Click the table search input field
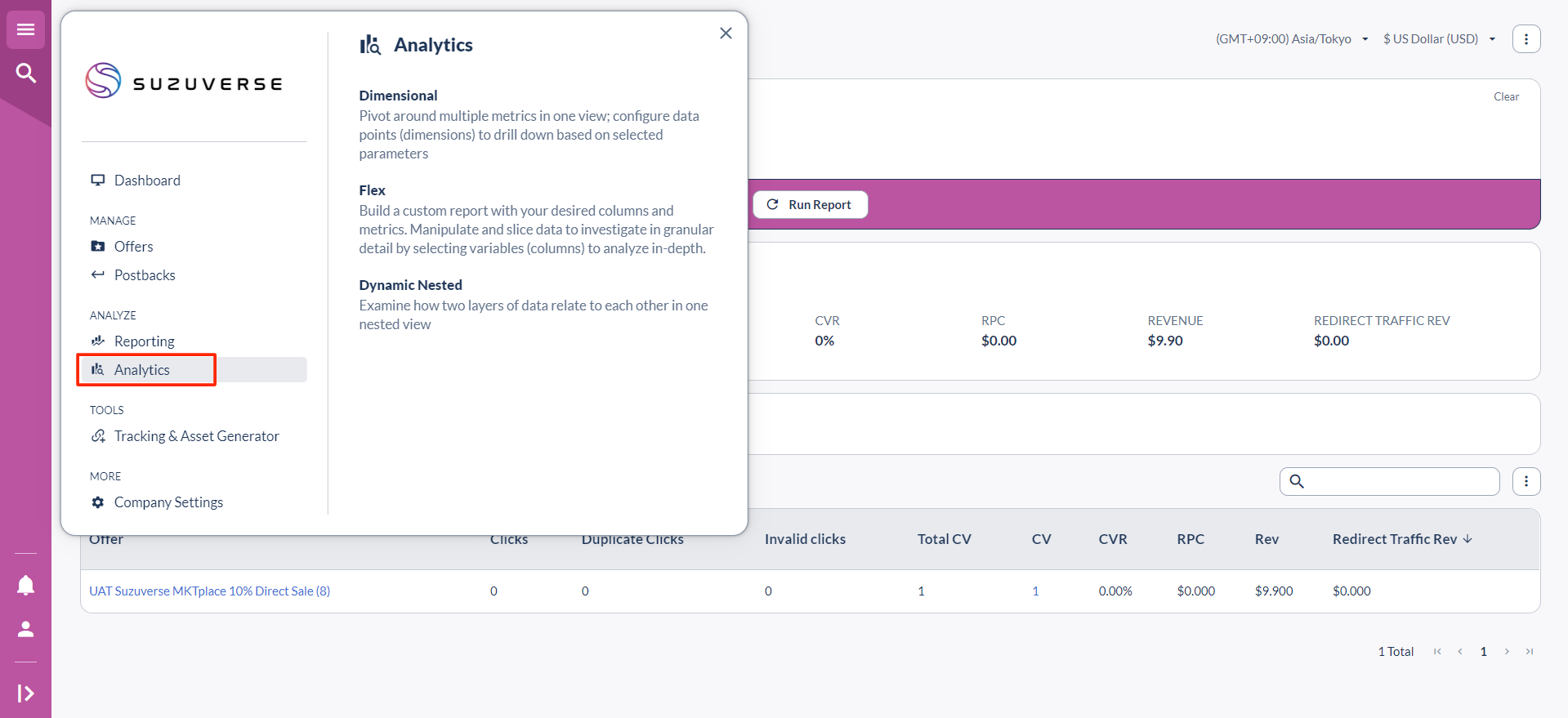 tap(1399, 482)
